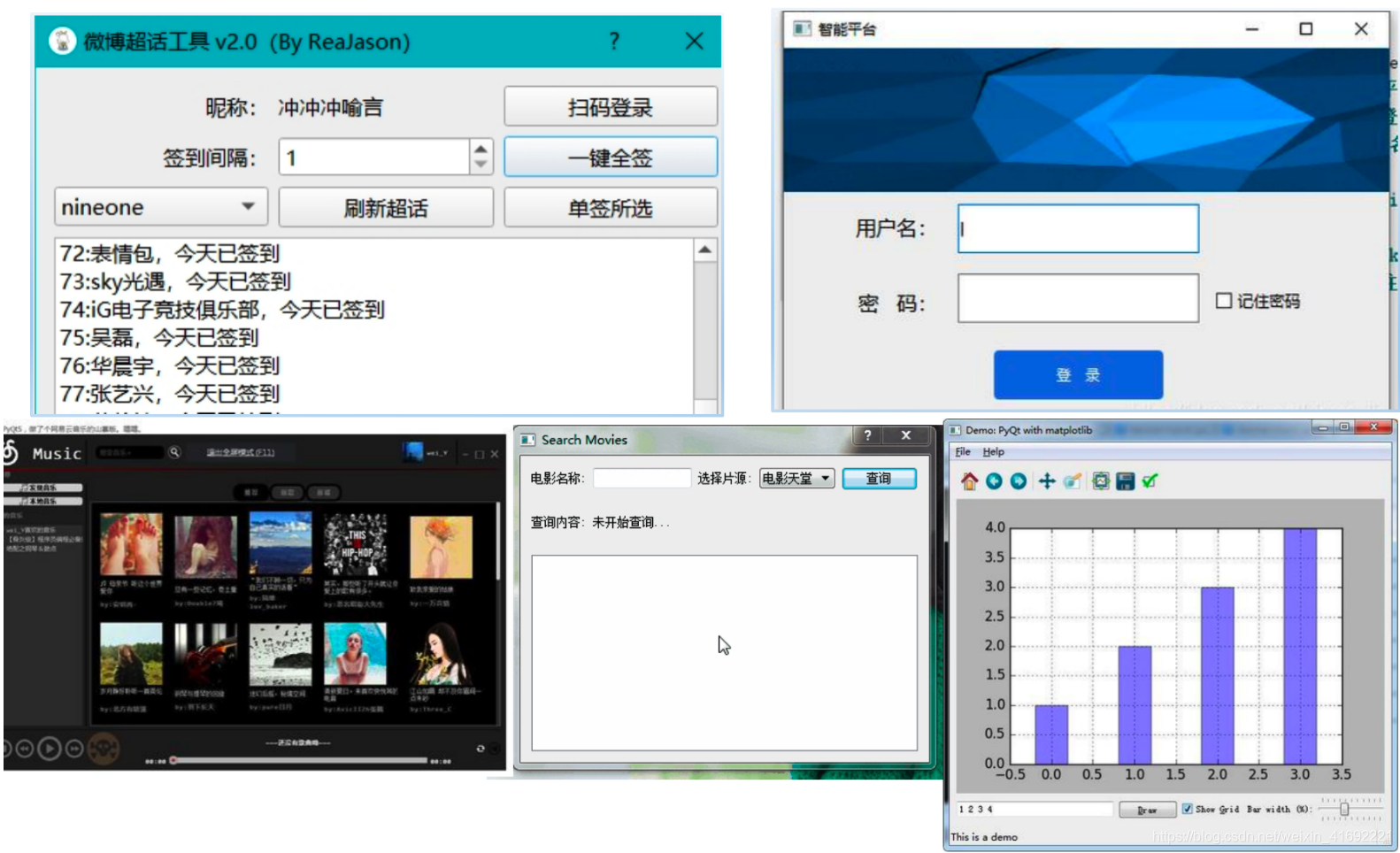Click the 'THIS IS HIP-HOP' album cover
This screenshot has width=1400, height=853.
coord(355,543)
